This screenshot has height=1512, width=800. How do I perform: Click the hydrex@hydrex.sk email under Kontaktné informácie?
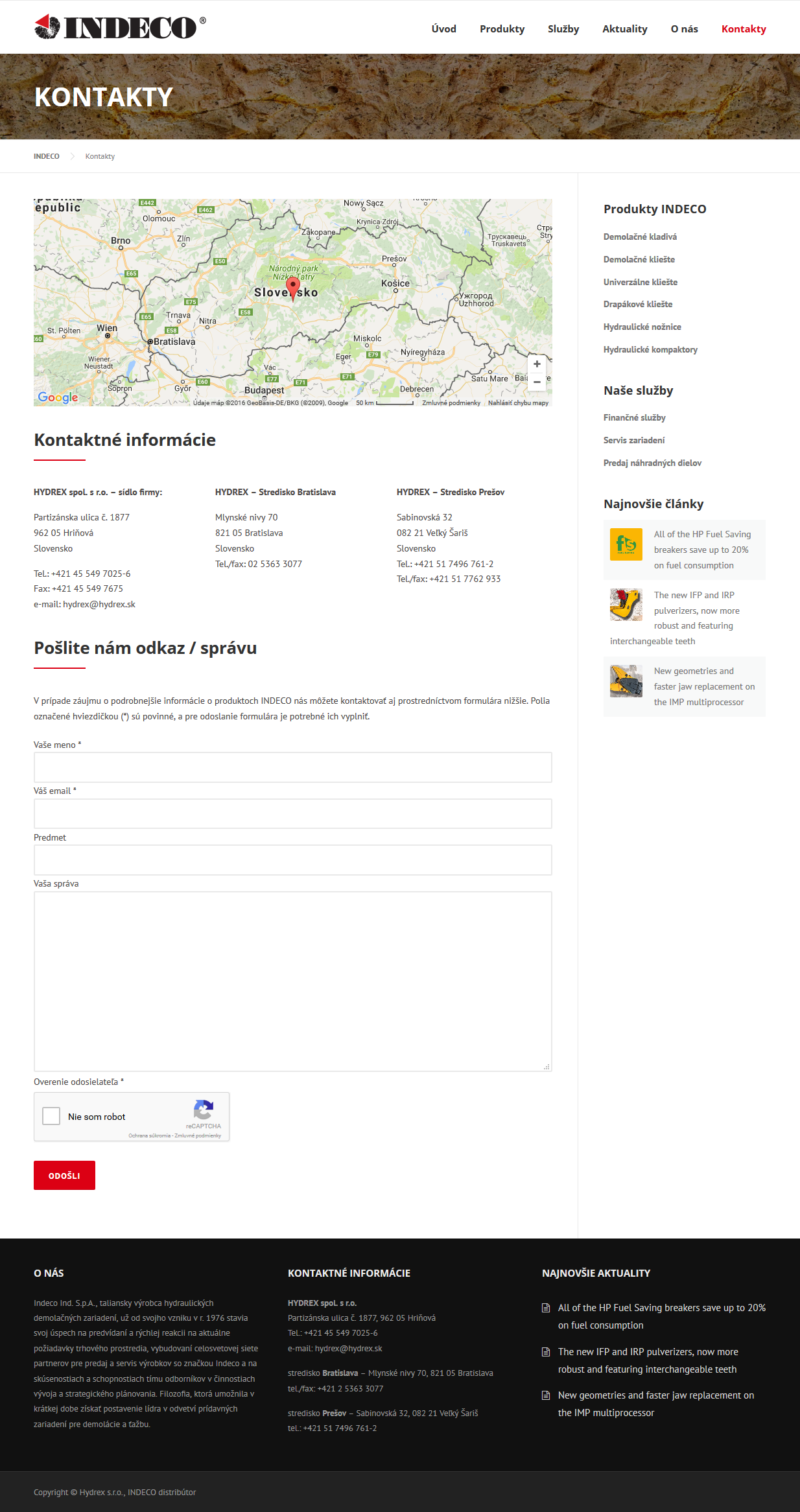click(x=99, y=604)
